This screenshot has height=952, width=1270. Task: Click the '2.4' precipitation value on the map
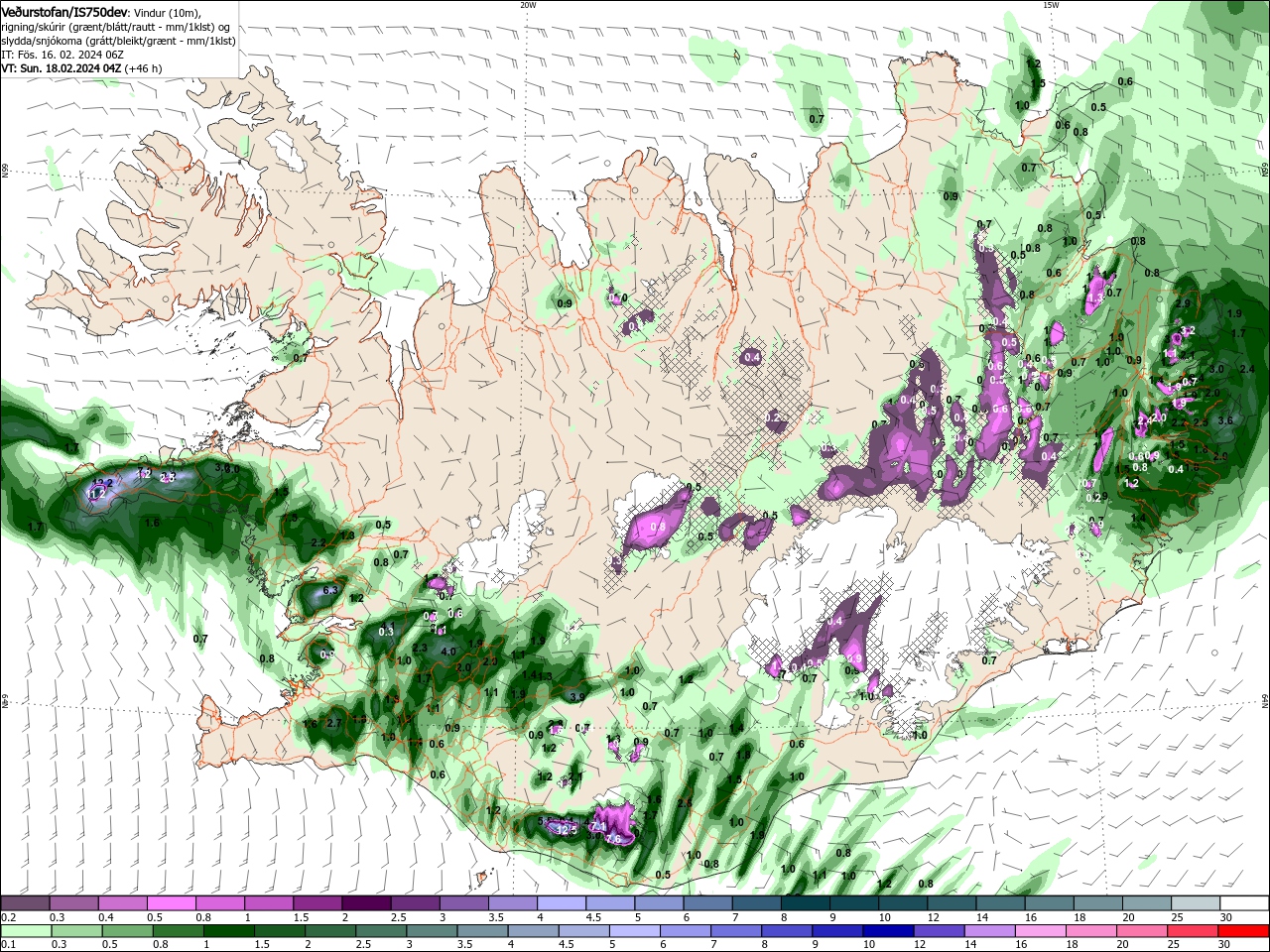point(1247,369)
